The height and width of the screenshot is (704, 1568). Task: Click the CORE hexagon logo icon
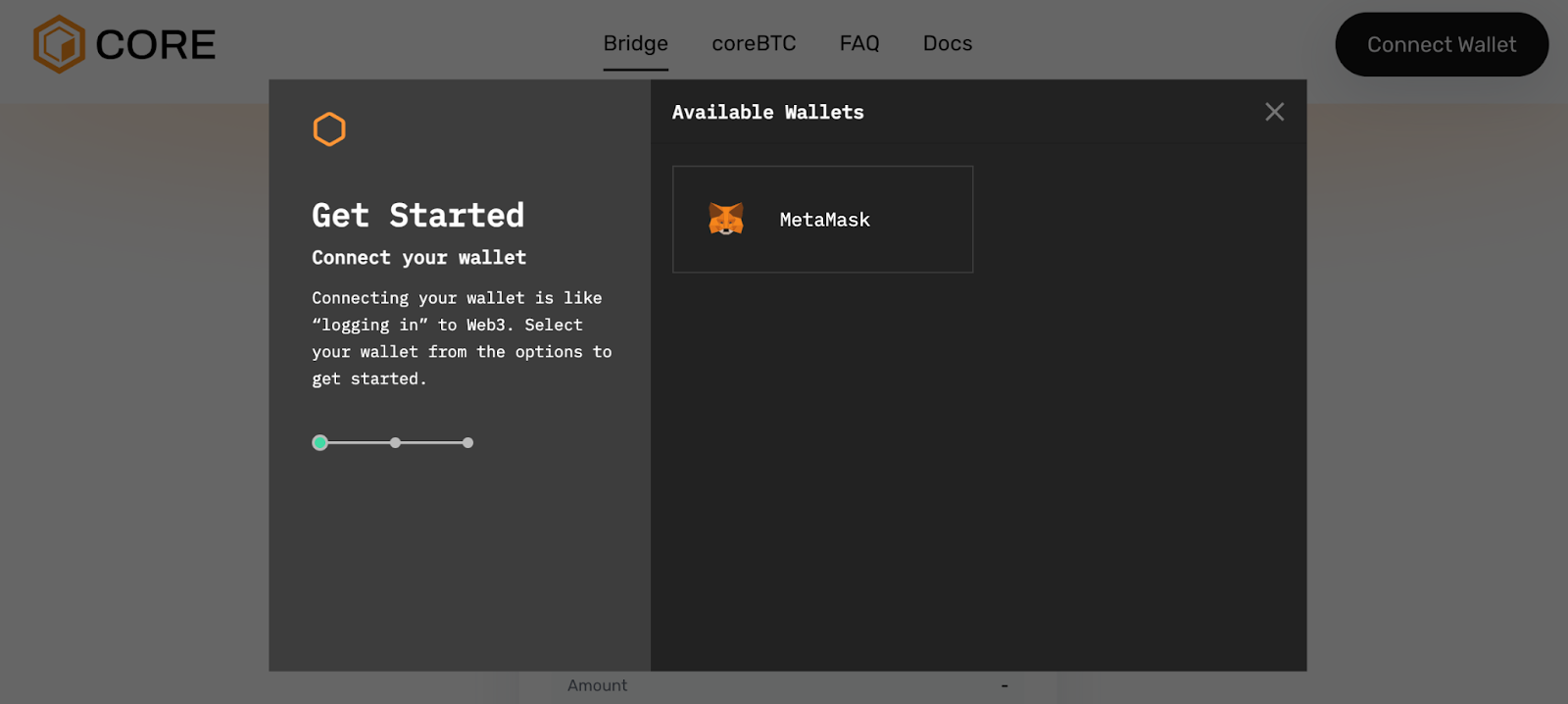(59, 44)
